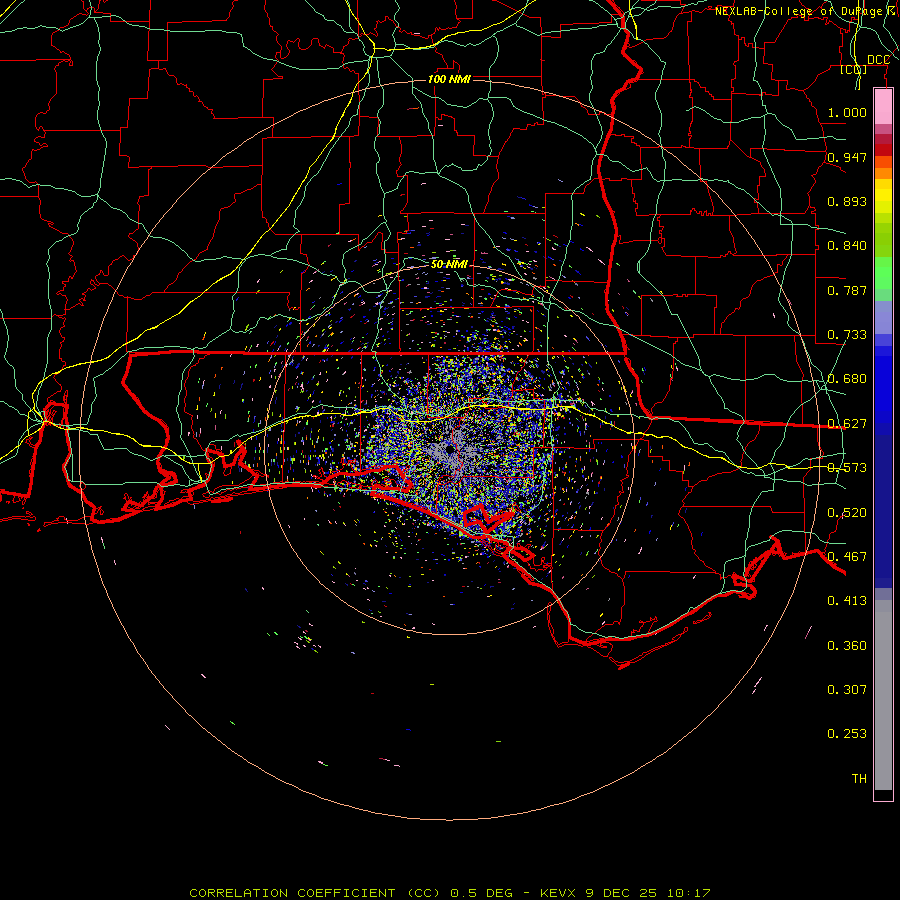Click the 0.680 scale value
The width and height of the screenshot is (900, 900).
pyautogui.click(x=847, y=379)
